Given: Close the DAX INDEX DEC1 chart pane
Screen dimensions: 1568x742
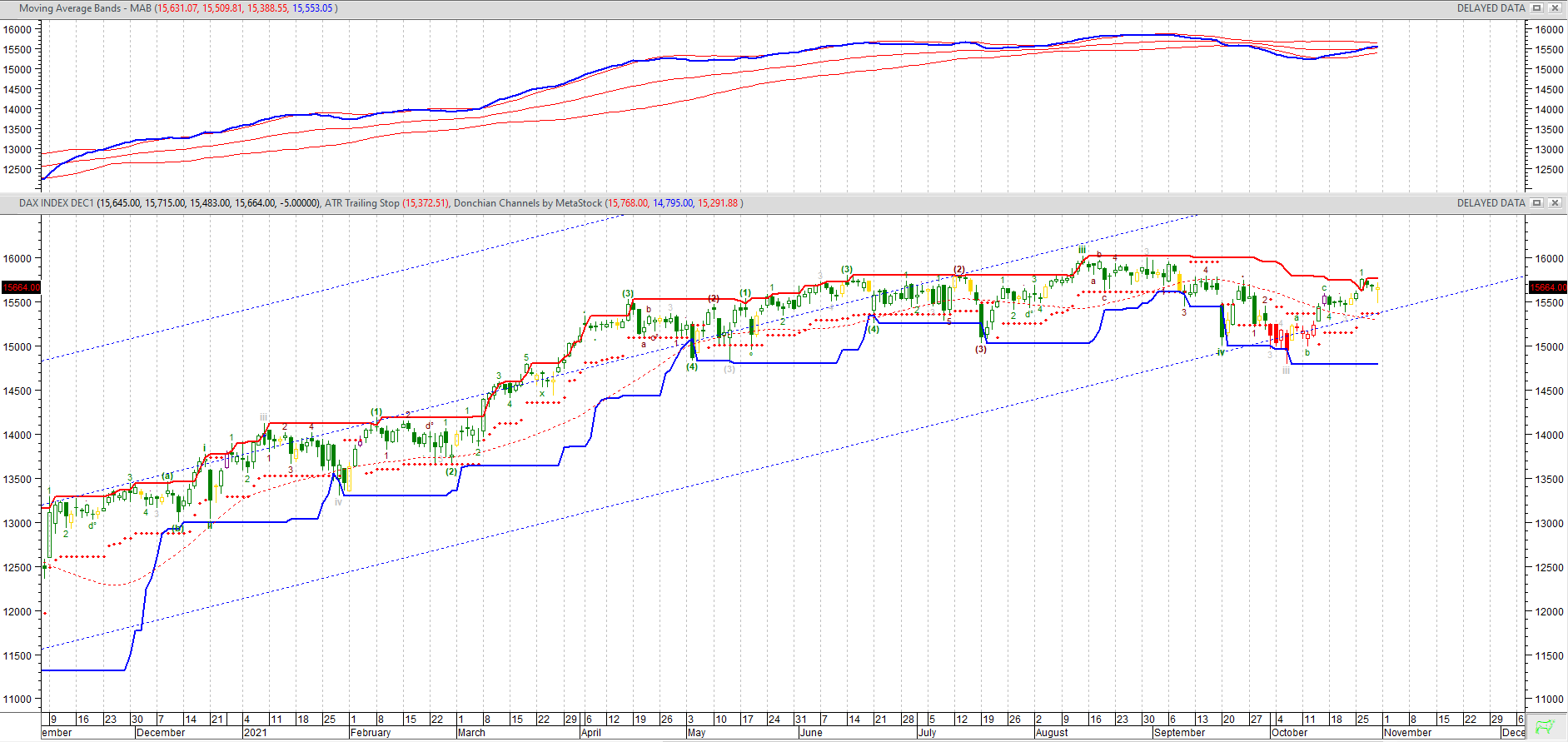Looking at the screenshot, I should [1554, 203].
